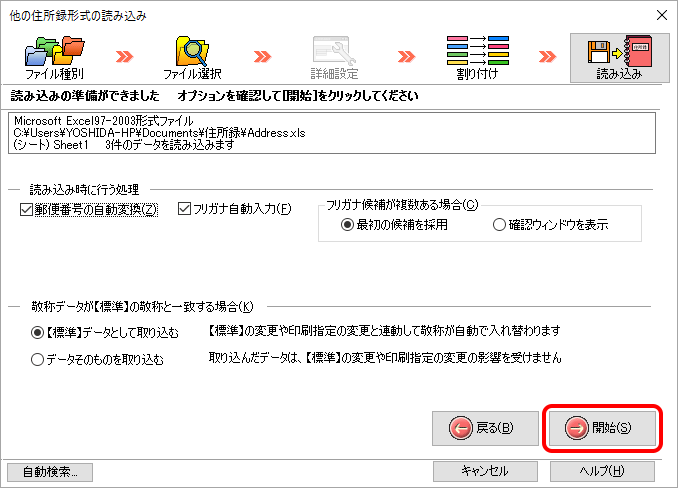The height and width of the screenshot is (488, 678).
Task: Select the 読み込み step icon
Action: (x=620, y=58)
